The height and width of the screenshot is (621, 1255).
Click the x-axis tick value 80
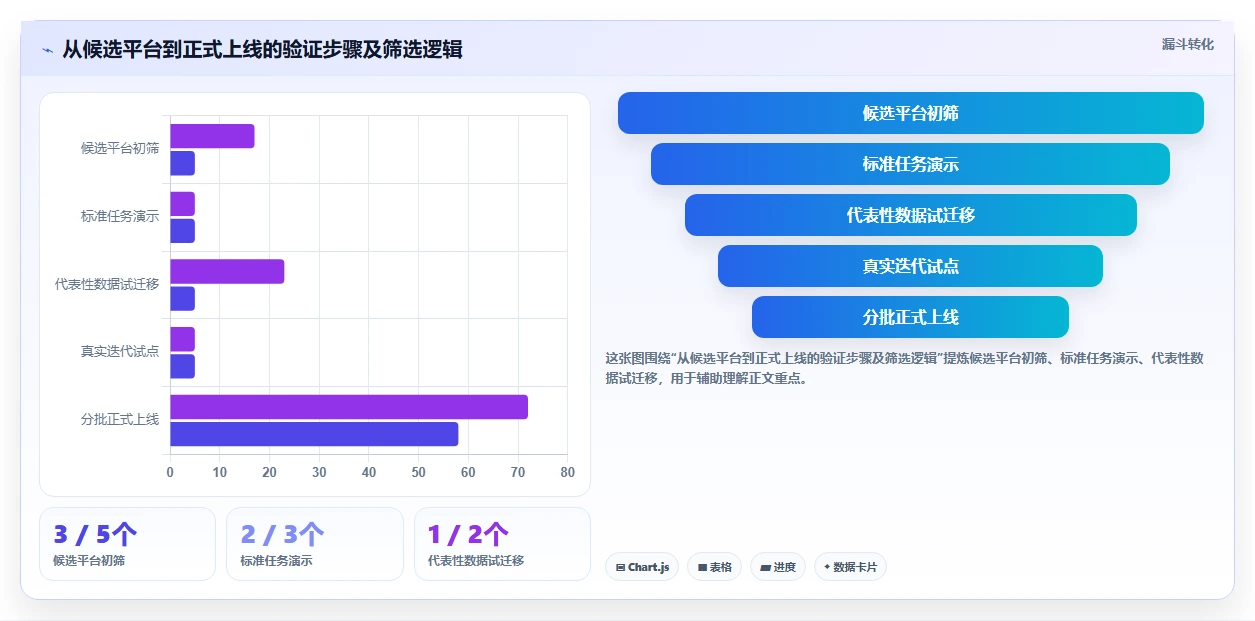click(x=567, y=472)
